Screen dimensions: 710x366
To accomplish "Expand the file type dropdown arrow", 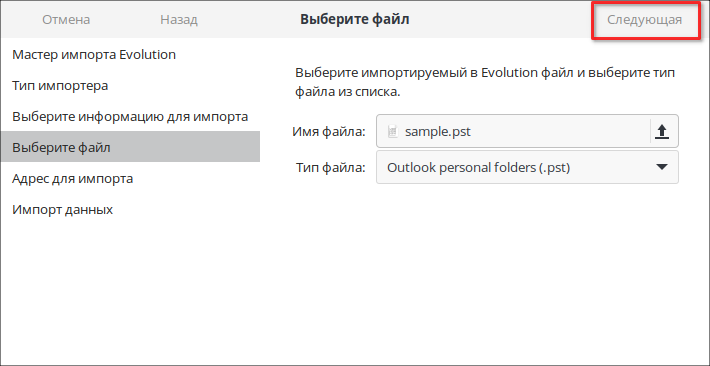I will point(662,167).
